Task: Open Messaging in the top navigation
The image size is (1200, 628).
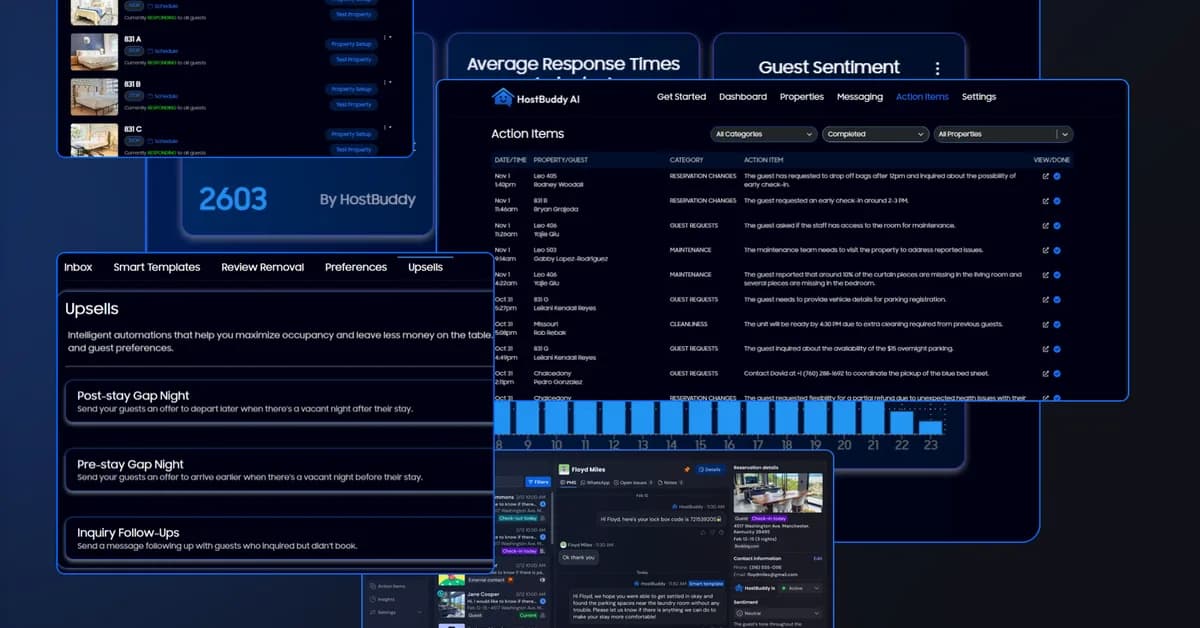Action: 859,97
